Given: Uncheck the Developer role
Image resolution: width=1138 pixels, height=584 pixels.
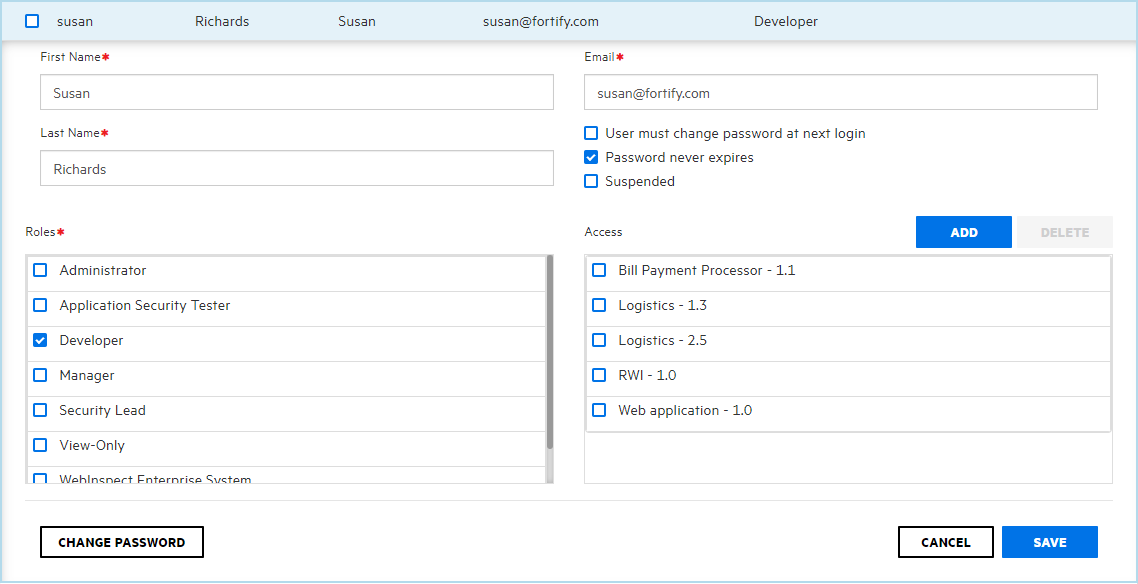Looking at the screenshot, I should tap(40, 340).
